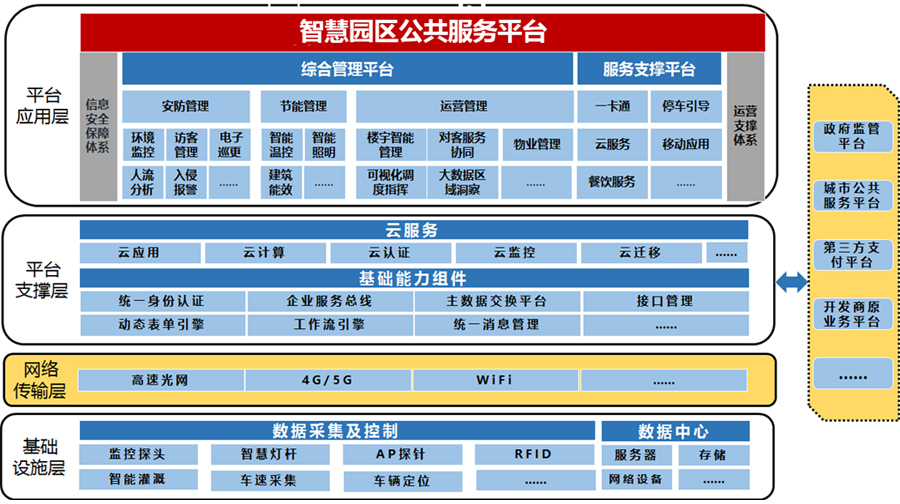Click the 政府监管平台 external platform box
This screenshot has height=504, width=900.
pyautogui.click(x=850, y=135)
